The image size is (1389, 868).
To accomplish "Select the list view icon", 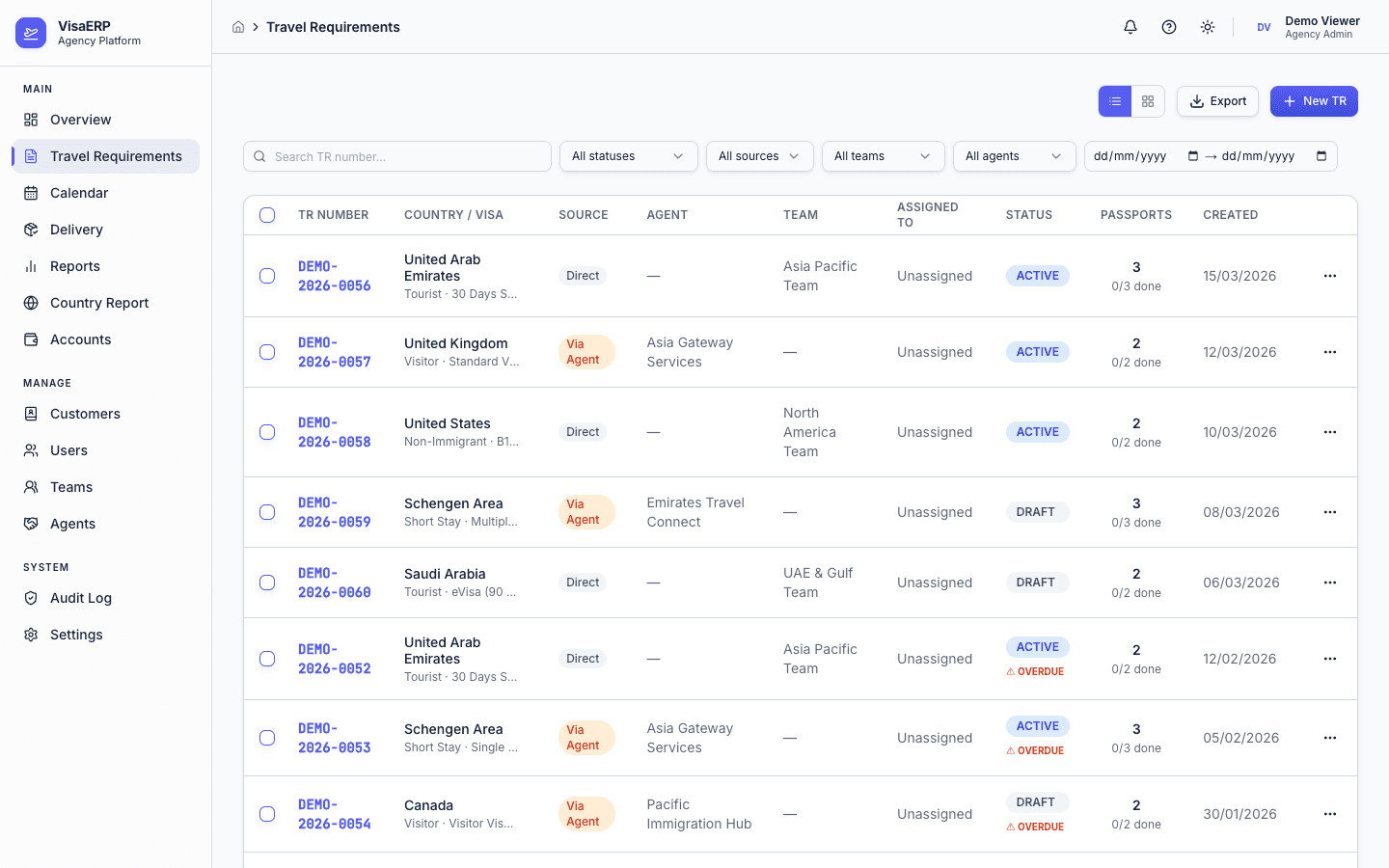I will pos(1115,100).
